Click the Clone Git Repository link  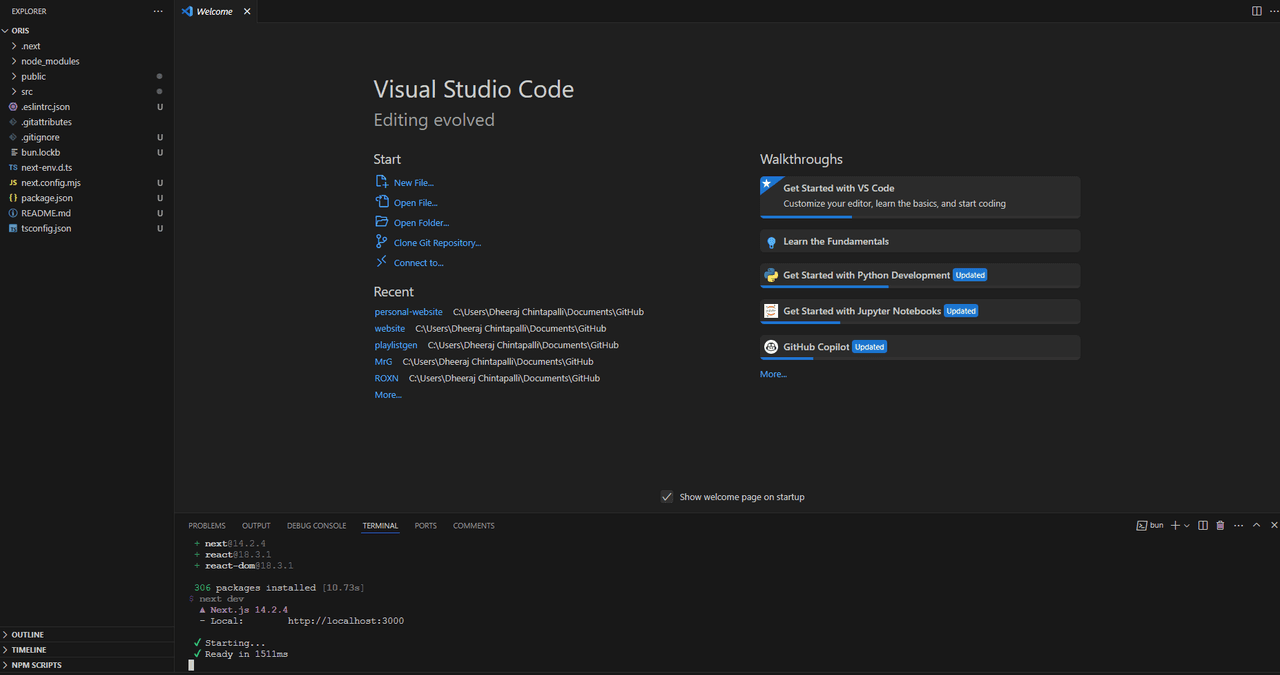pyautogui.click(x=437, y=243)
